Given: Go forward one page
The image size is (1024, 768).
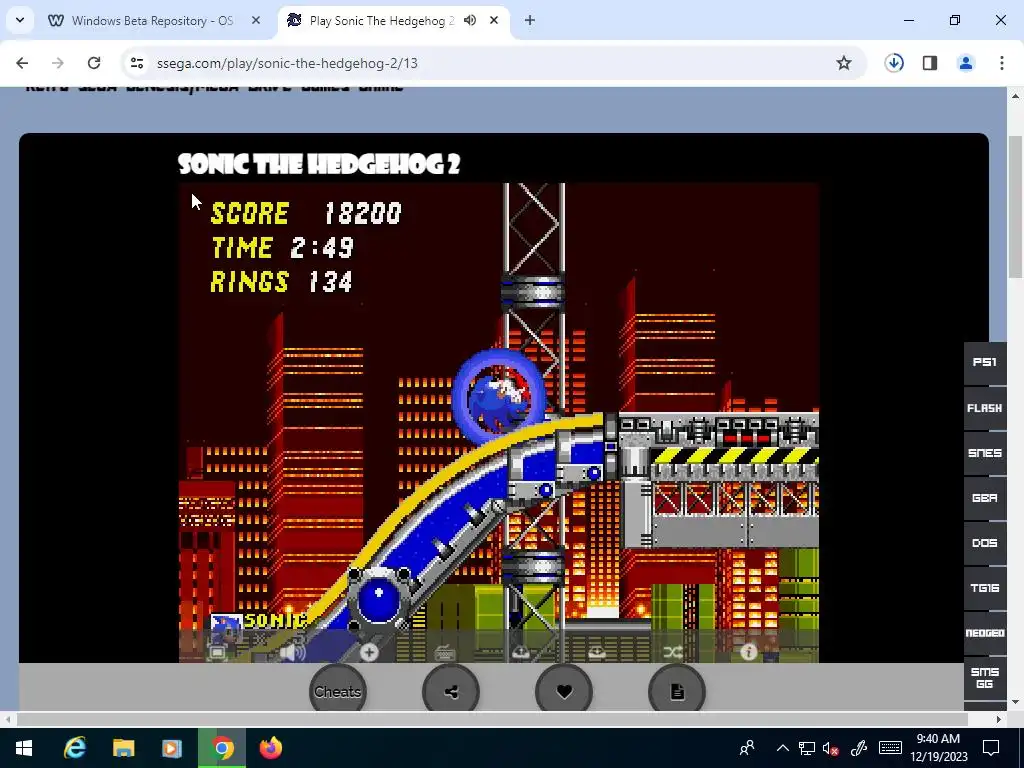Looking at the screenshot, I should (58, 63).
